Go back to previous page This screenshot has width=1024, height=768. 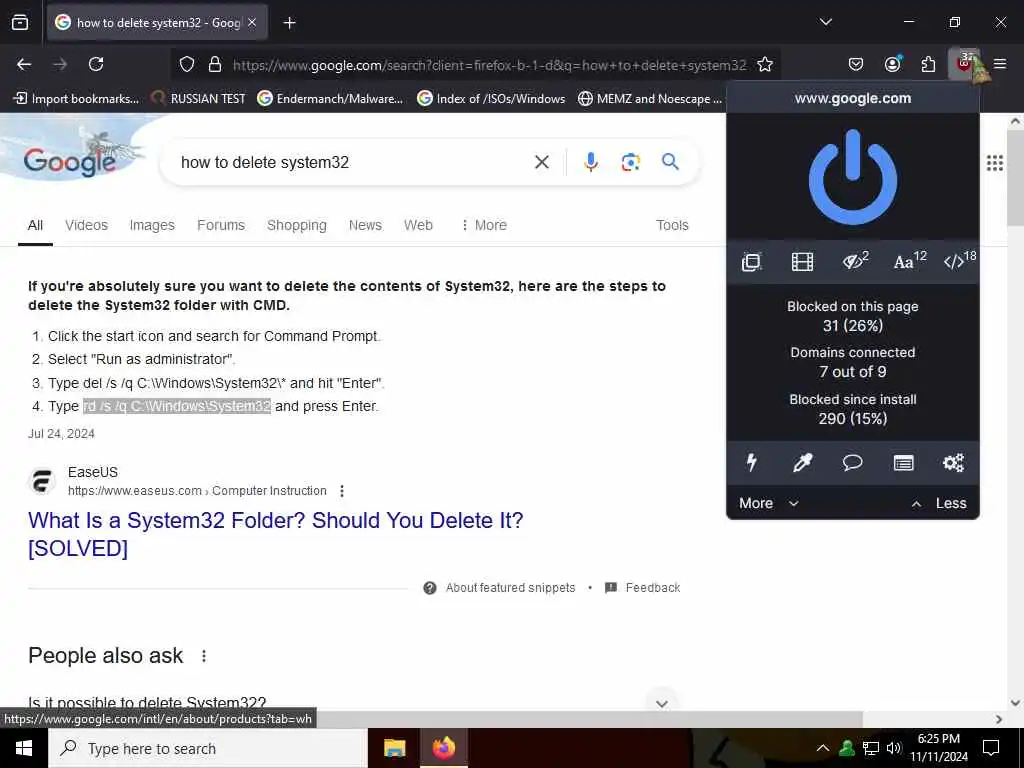24,64
